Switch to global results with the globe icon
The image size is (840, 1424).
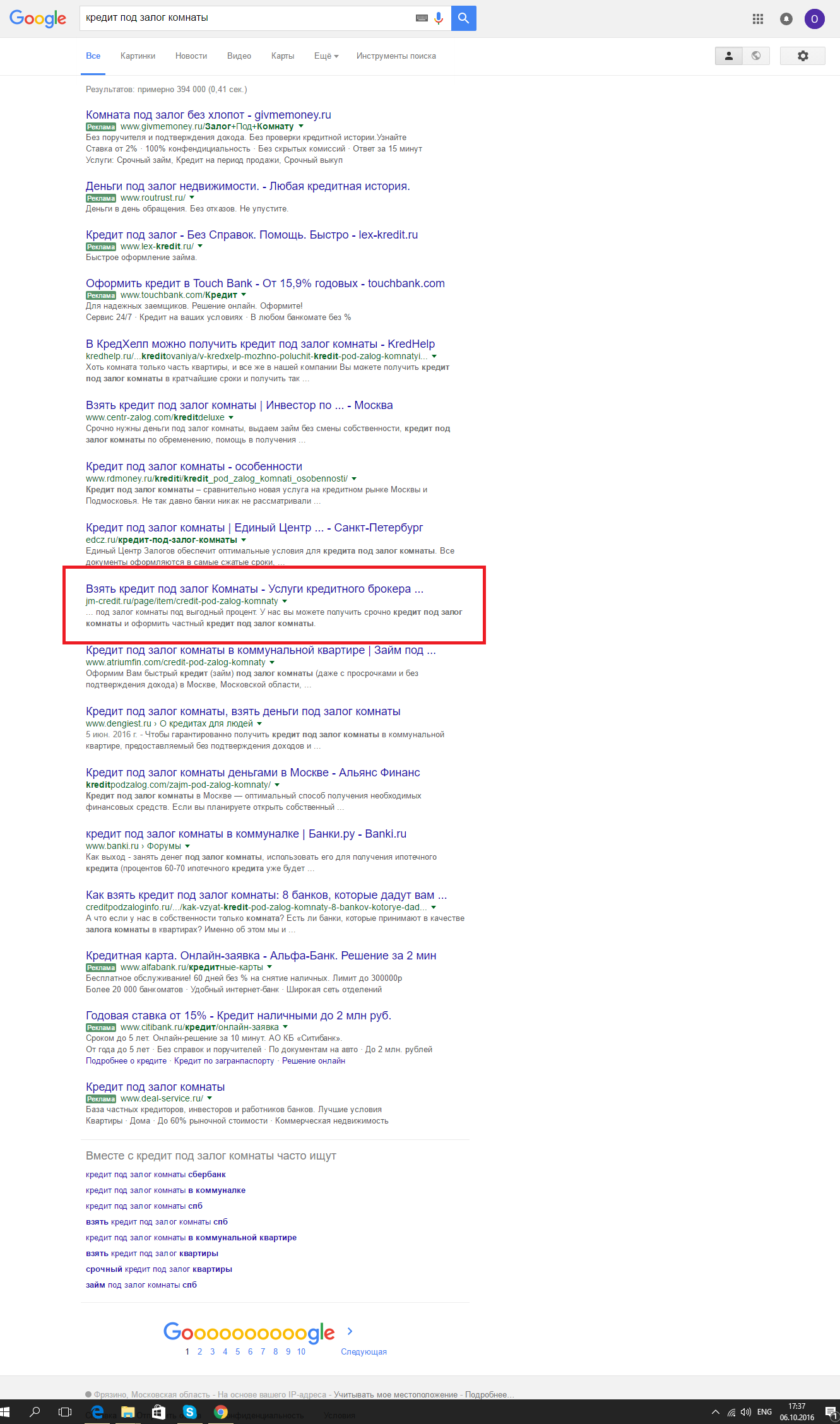[756, 56]
